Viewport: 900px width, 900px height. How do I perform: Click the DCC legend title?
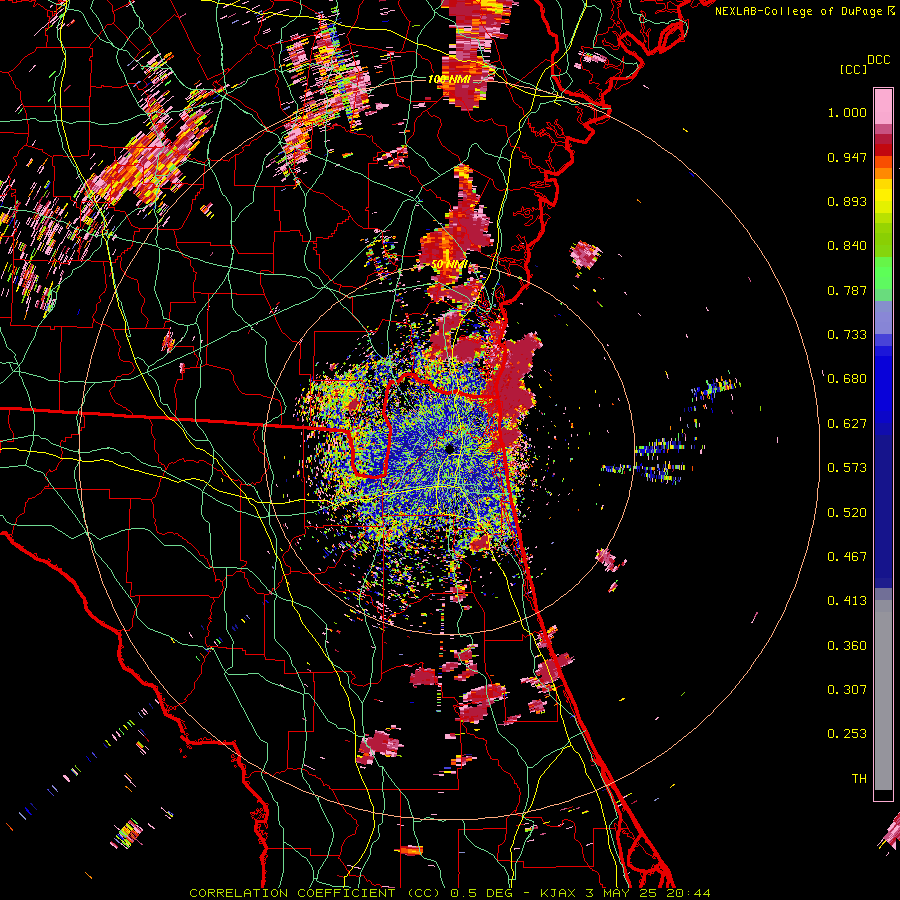pos(878,60)
